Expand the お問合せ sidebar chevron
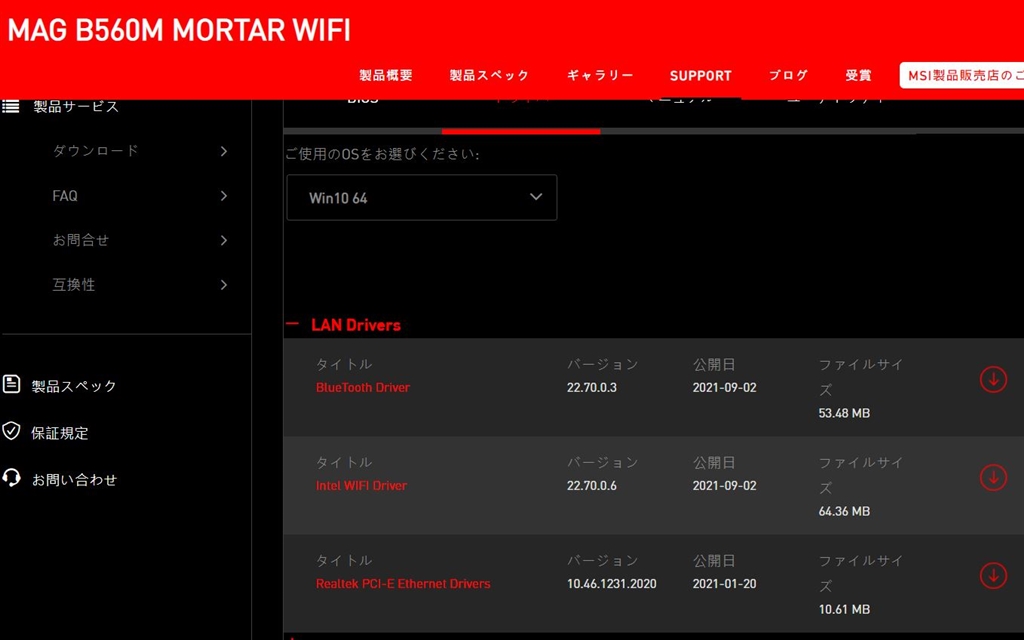The width and height of the screenshot is (1024, 640). pos(224,240)
